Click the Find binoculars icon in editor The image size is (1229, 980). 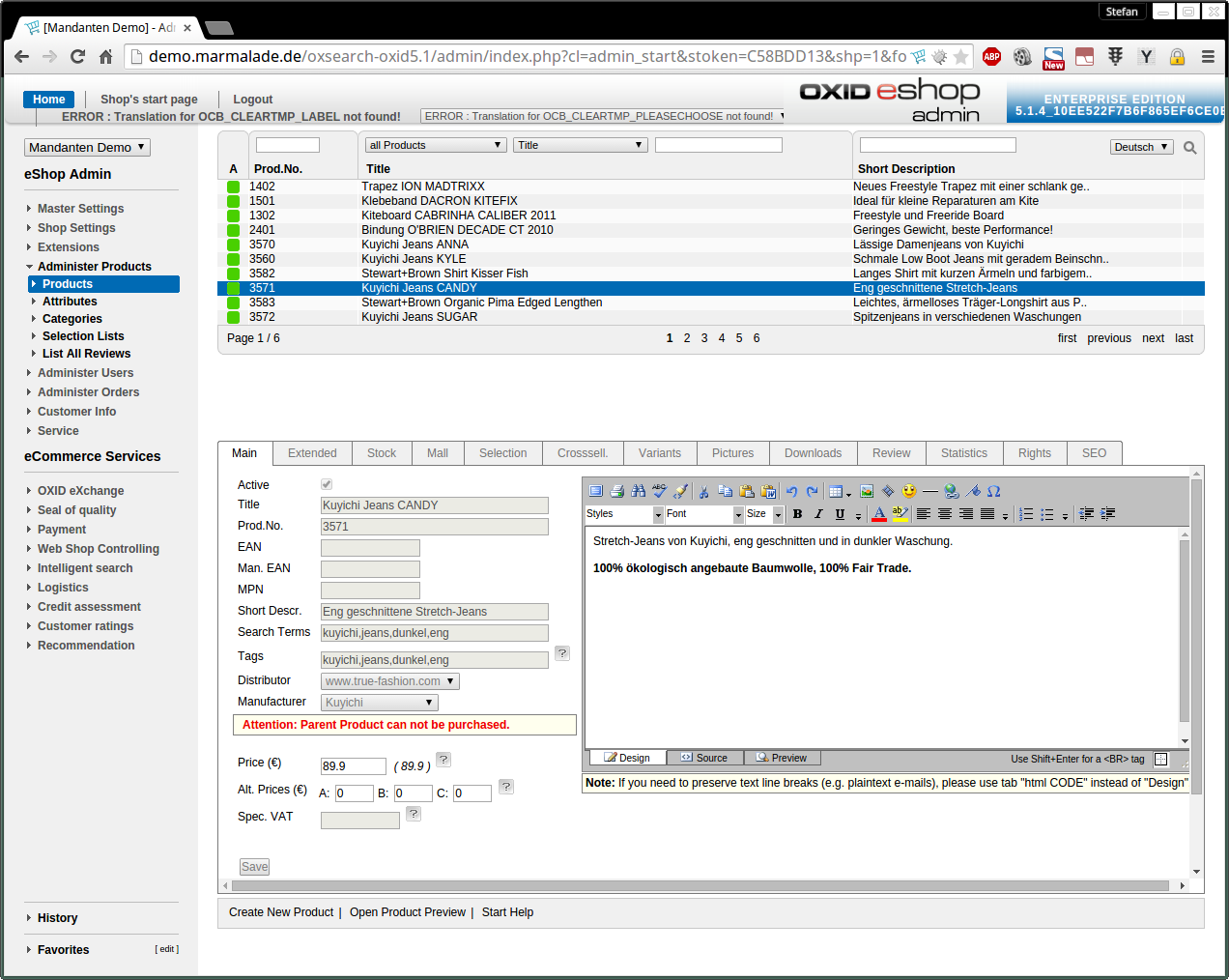tap(638, 491)
